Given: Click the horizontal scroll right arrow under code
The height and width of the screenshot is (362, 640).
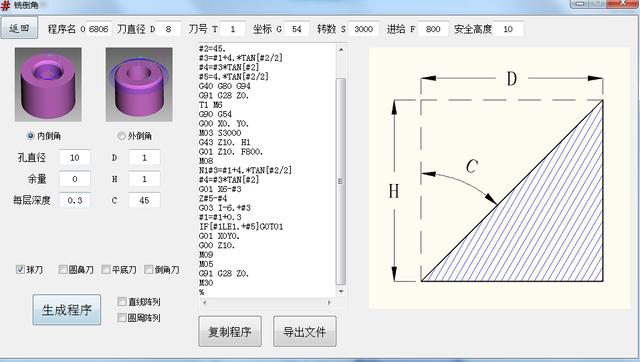Looking at the screenshot, I should (329, 302).
